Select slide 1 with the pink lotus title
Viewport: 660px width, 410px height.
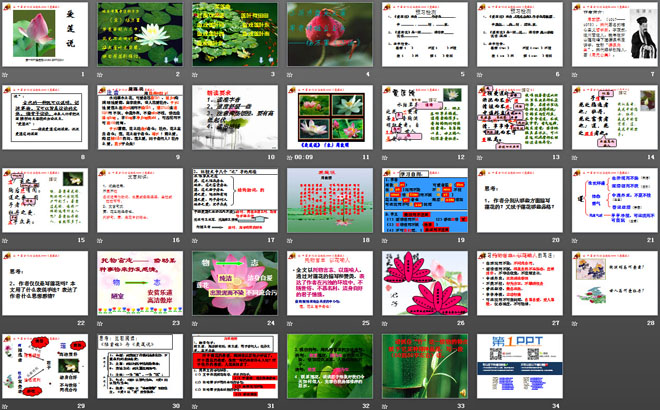pyautogui.click(x=45, y=35)
